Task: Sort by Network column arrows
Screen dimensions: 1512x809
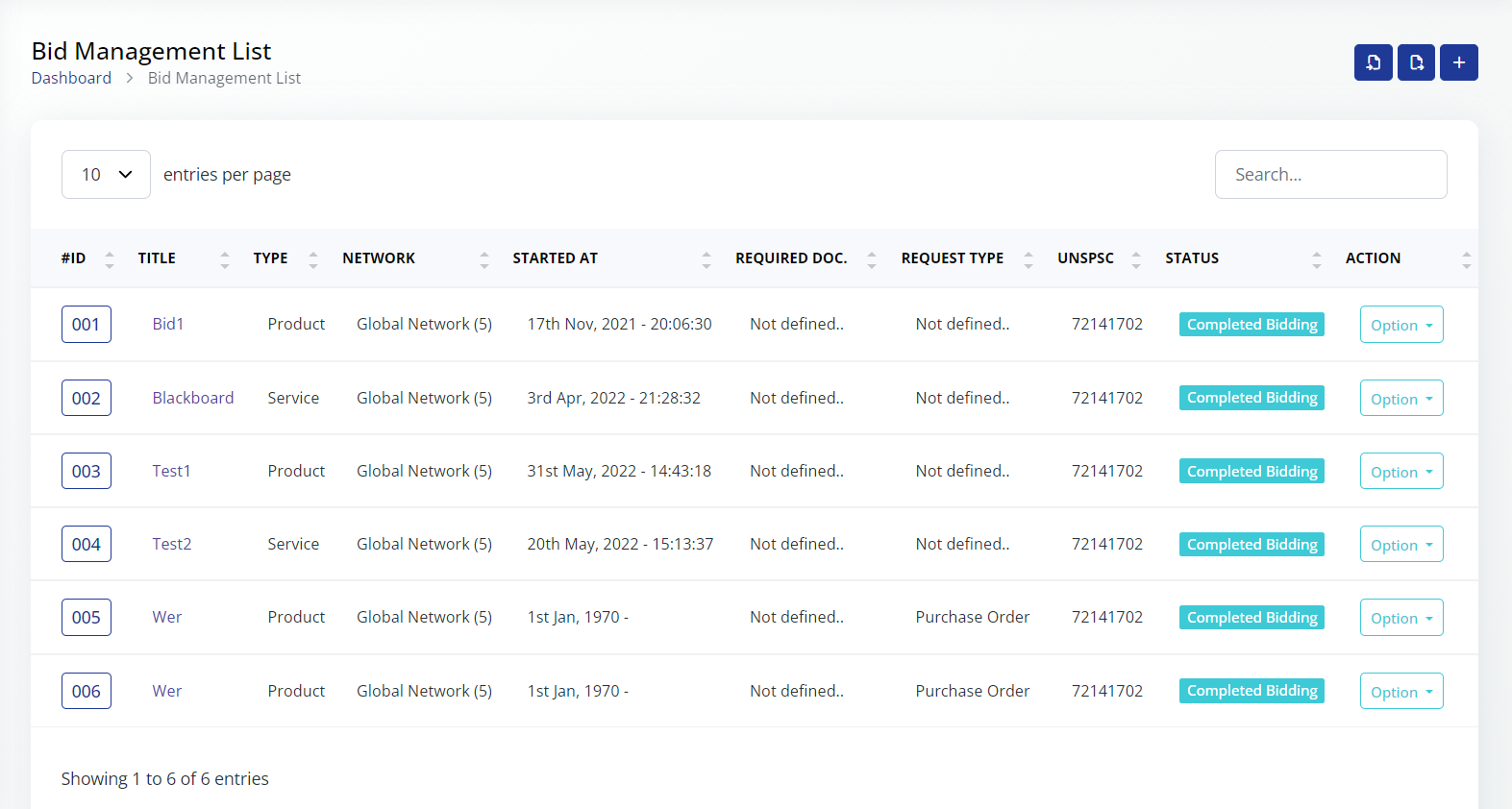Action: coord(483,258)
